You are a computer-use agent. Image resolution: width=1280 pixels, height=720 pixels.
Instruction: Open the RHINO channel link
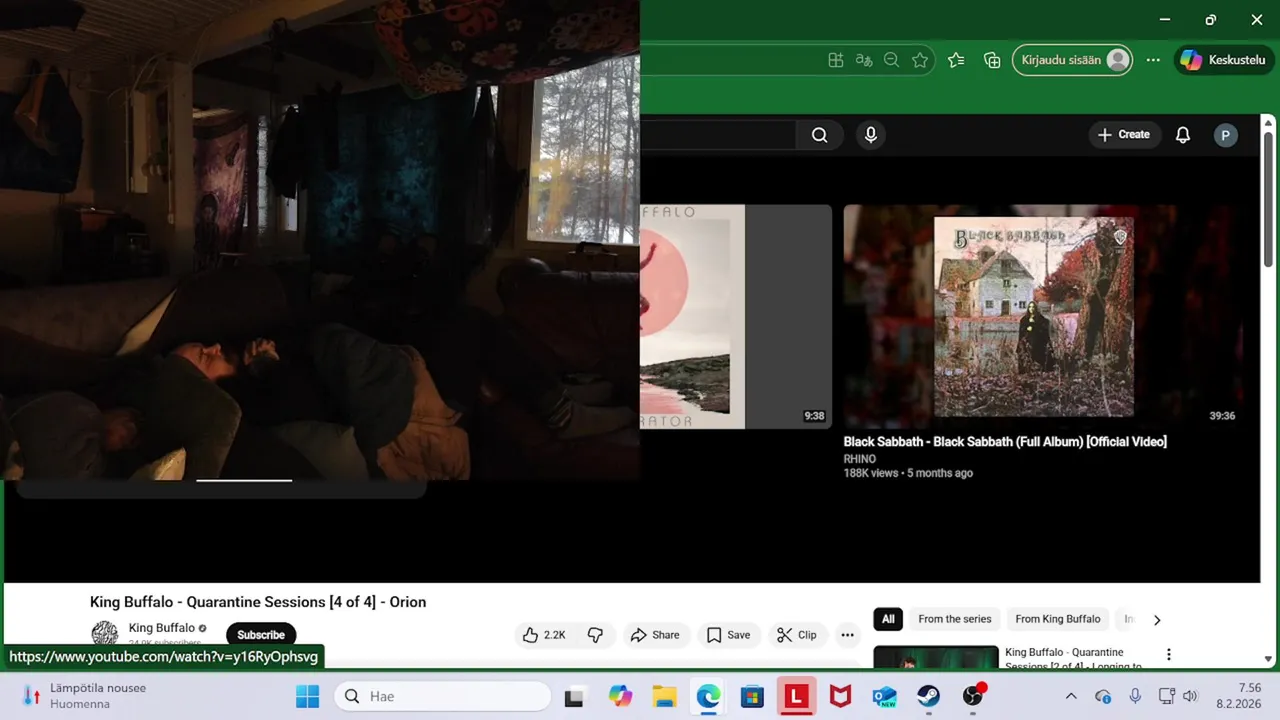(x=860, y=459)
